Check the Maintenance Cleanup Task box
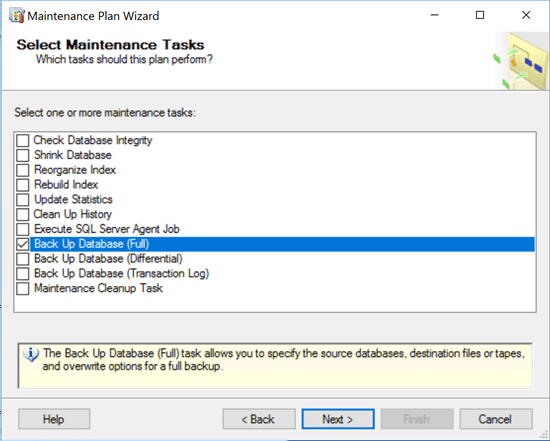 pyautogui.click(x=23, y=288)
